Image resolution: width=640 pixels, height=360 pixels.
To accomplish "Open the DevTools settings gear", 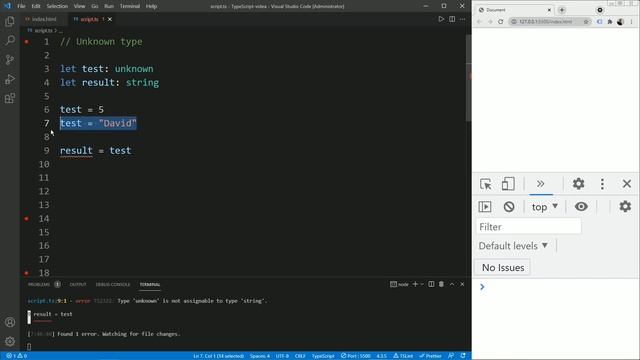I will pyautogui.click(x=578, y=184).
